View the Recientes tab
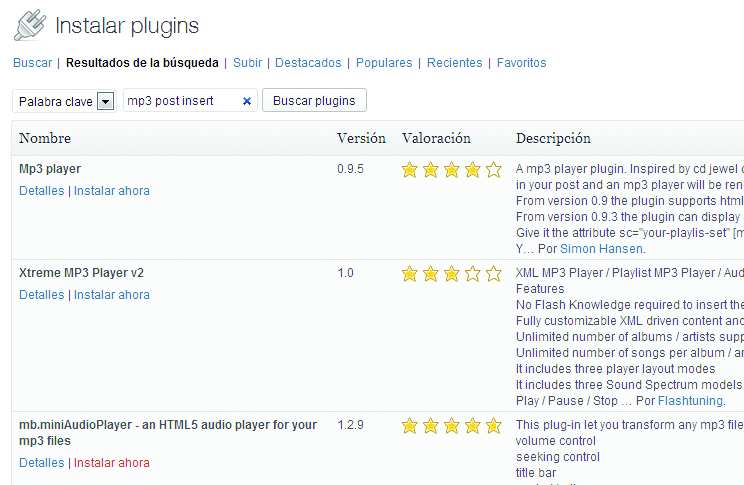 coord(455,63)
